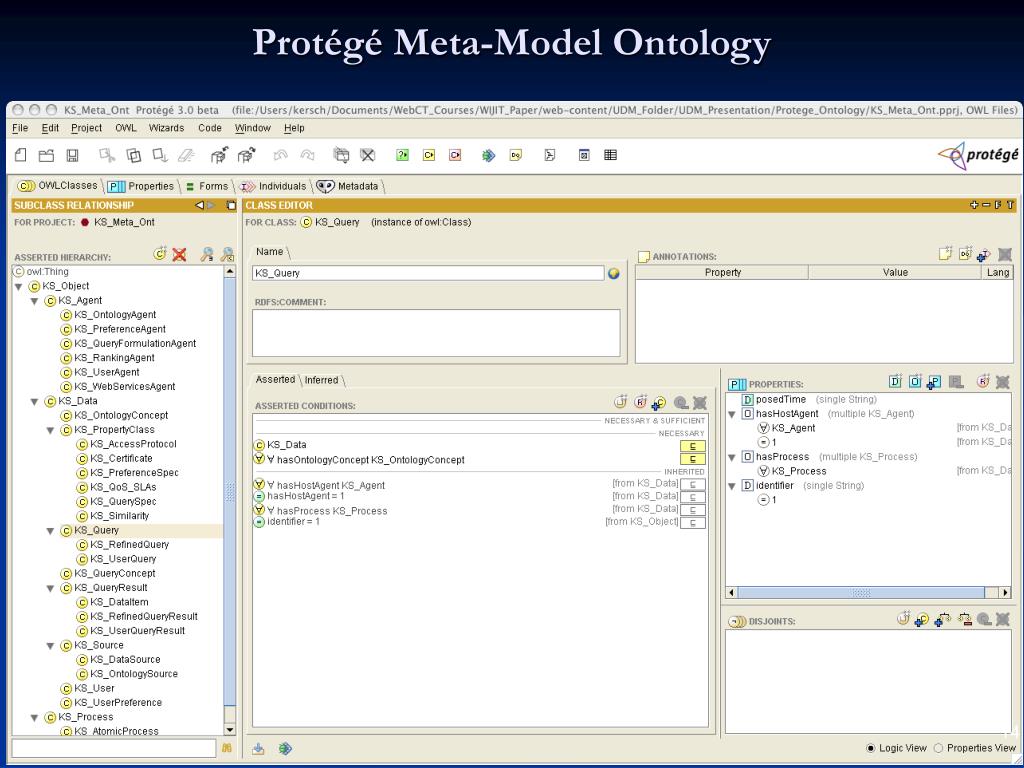Screen dimensions: 1024x768
Task: Open the OWL menu
Action: coord(126,128)
